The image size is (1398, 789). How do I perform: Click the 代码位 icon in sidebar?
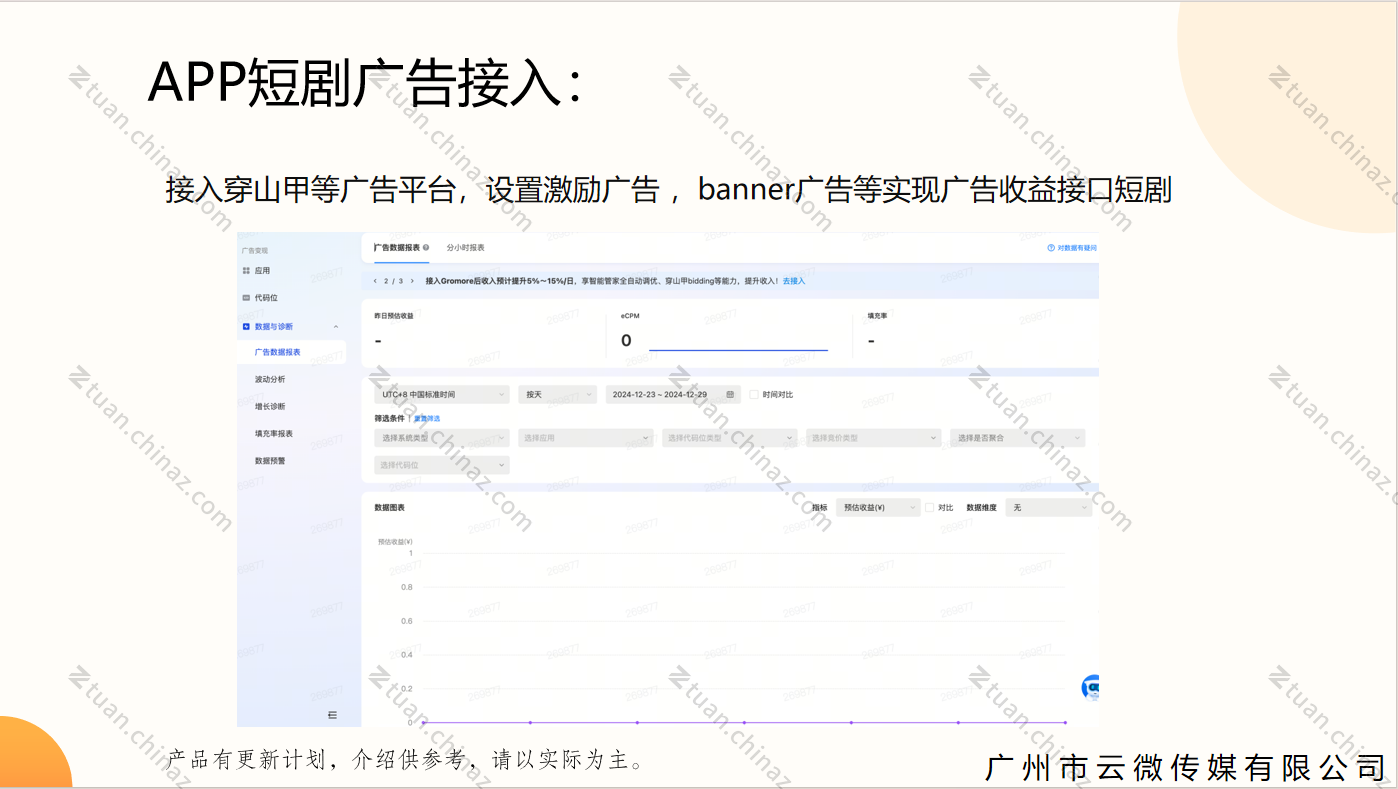point(246,298)
